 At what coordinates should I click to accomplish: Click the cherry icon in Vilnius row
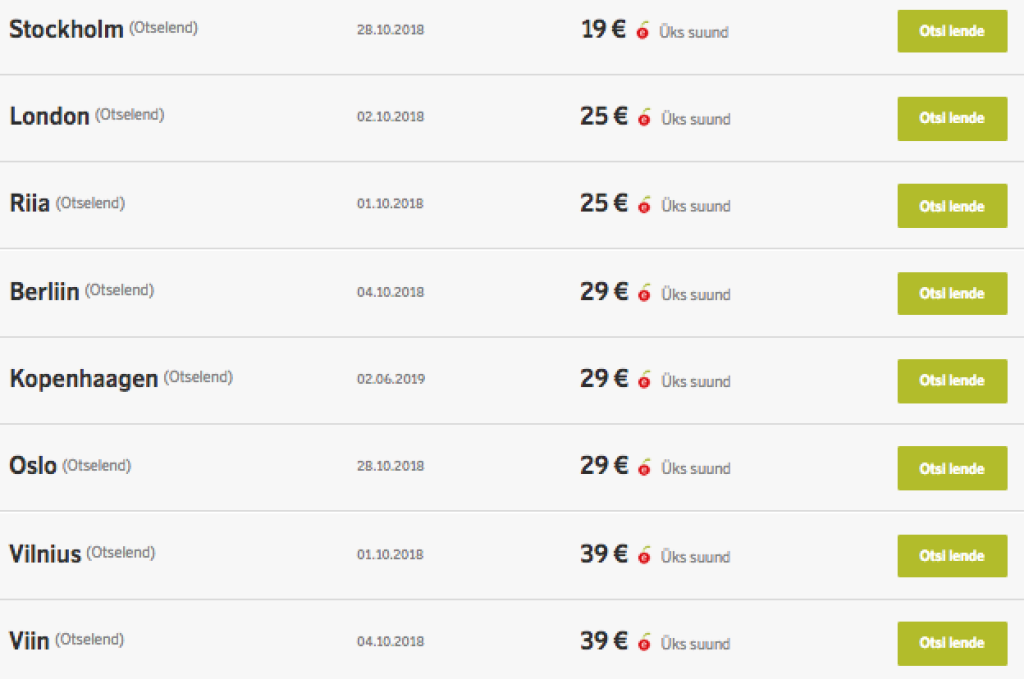(x=644, y=555)
